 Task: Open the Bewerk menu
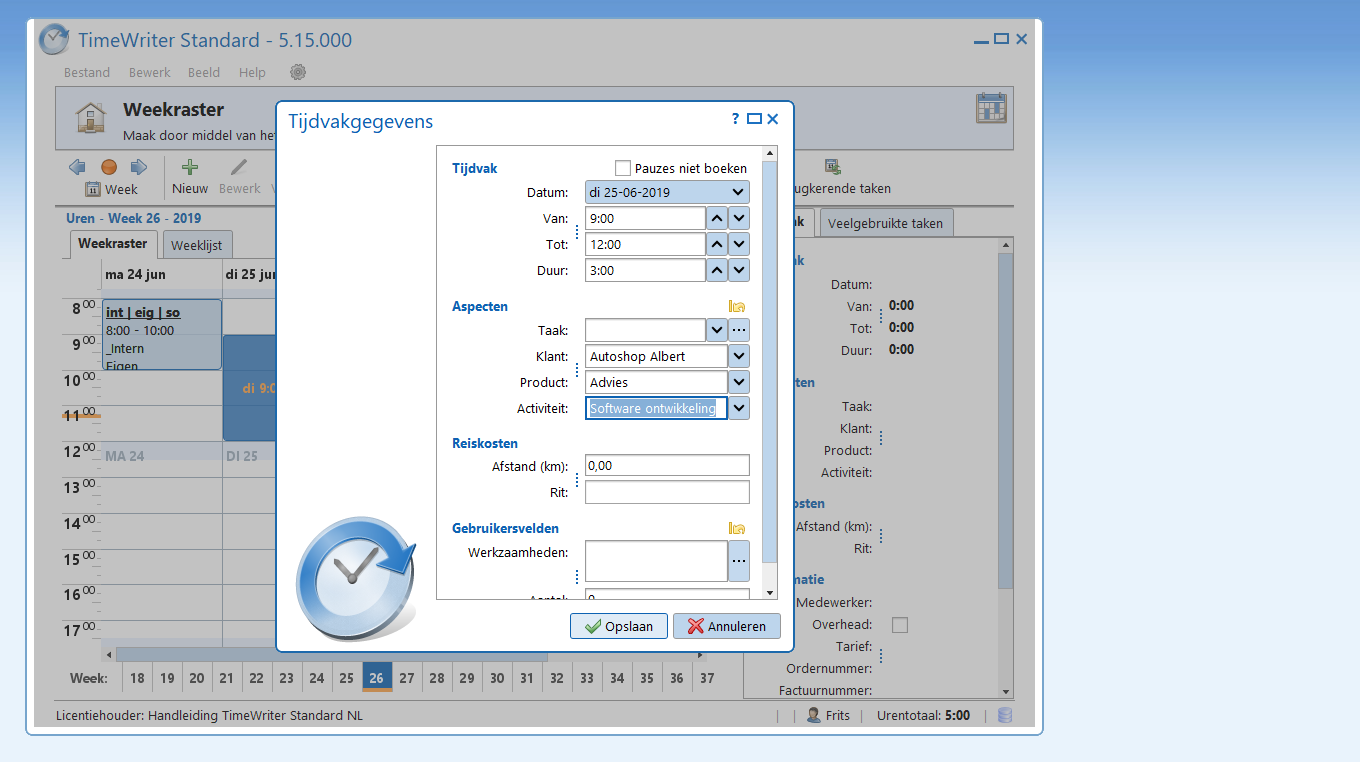tap(149, 72)
